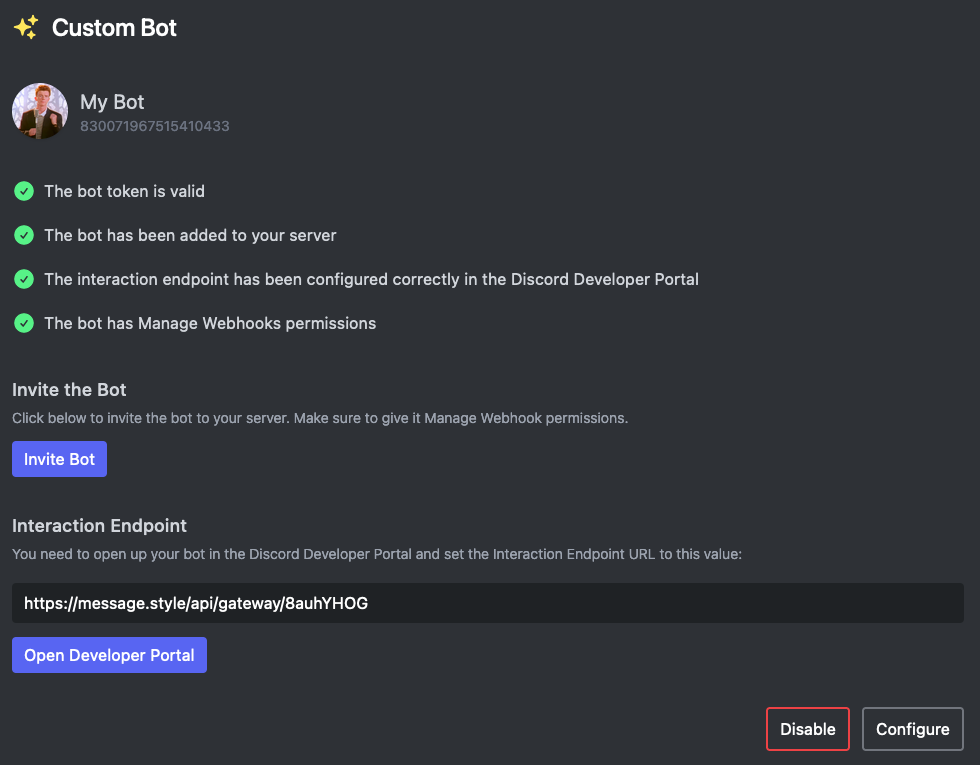This screenshot has height=765, width=980.
Task: Click the checkmark beside bot added to server
Action: pyautogui.click(x=23, y=235)
